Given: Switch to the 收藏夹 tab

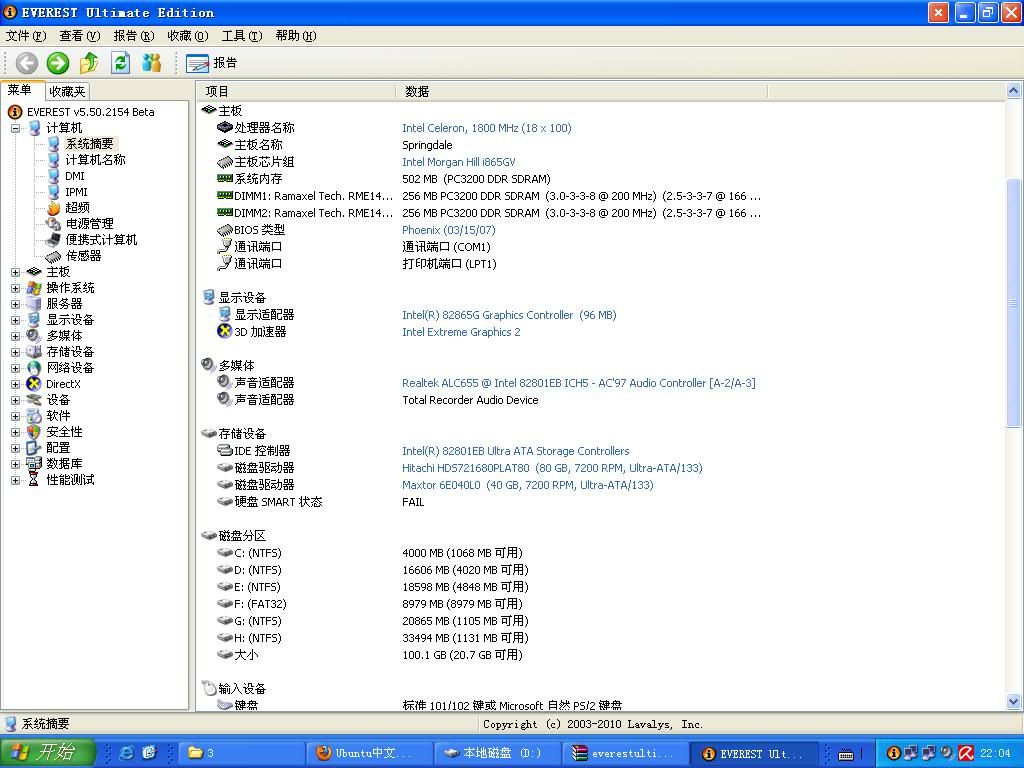Looking at the screenshot, I should (67, 91).
